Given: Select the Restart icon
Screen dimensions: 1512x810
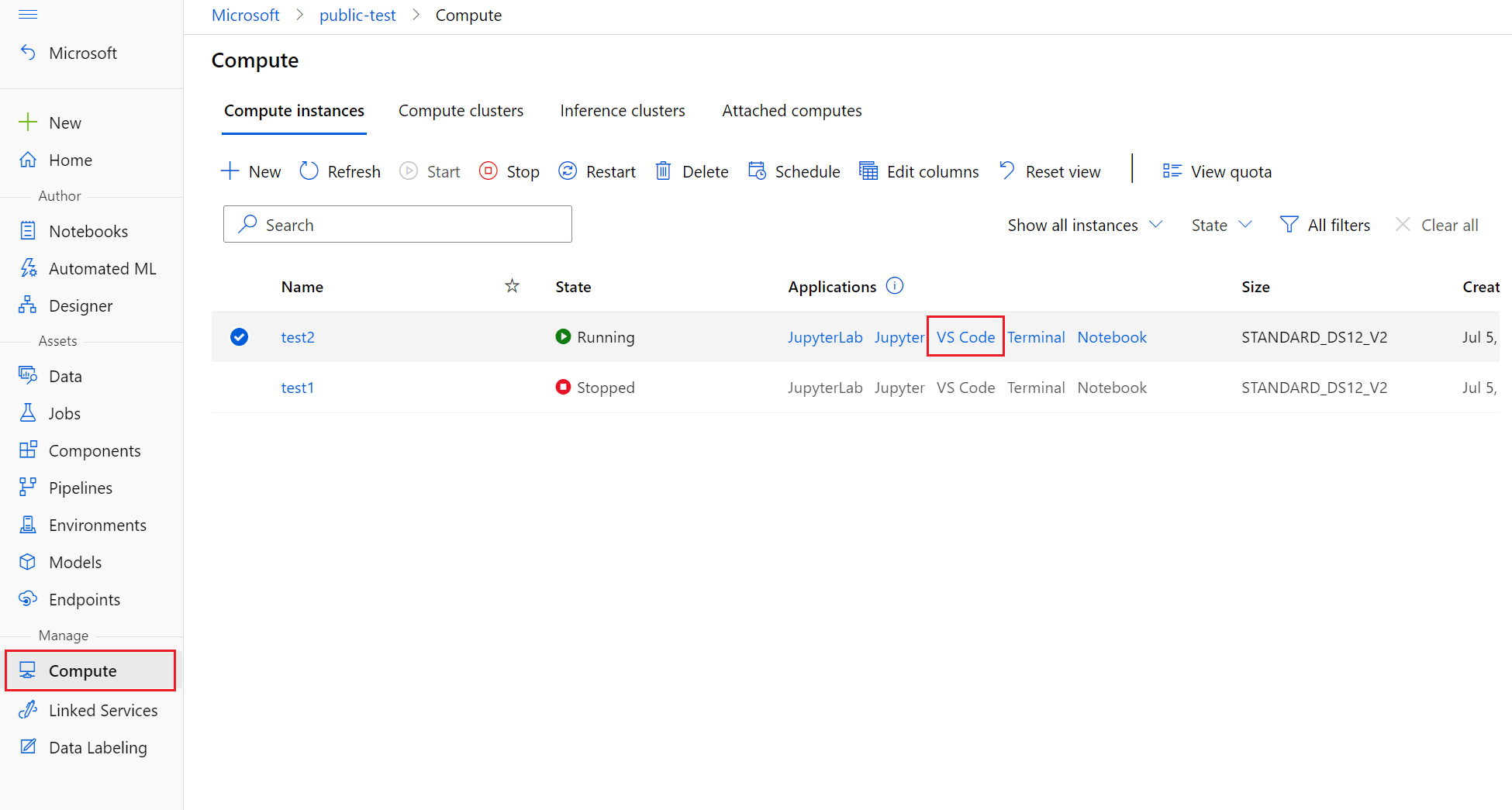Looking at the screenshot, I should (568, 171).
